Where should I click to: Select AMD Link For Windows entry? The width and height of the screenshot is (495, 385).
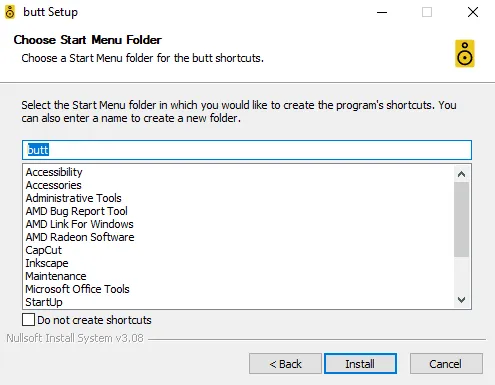(x=79, y=224)
